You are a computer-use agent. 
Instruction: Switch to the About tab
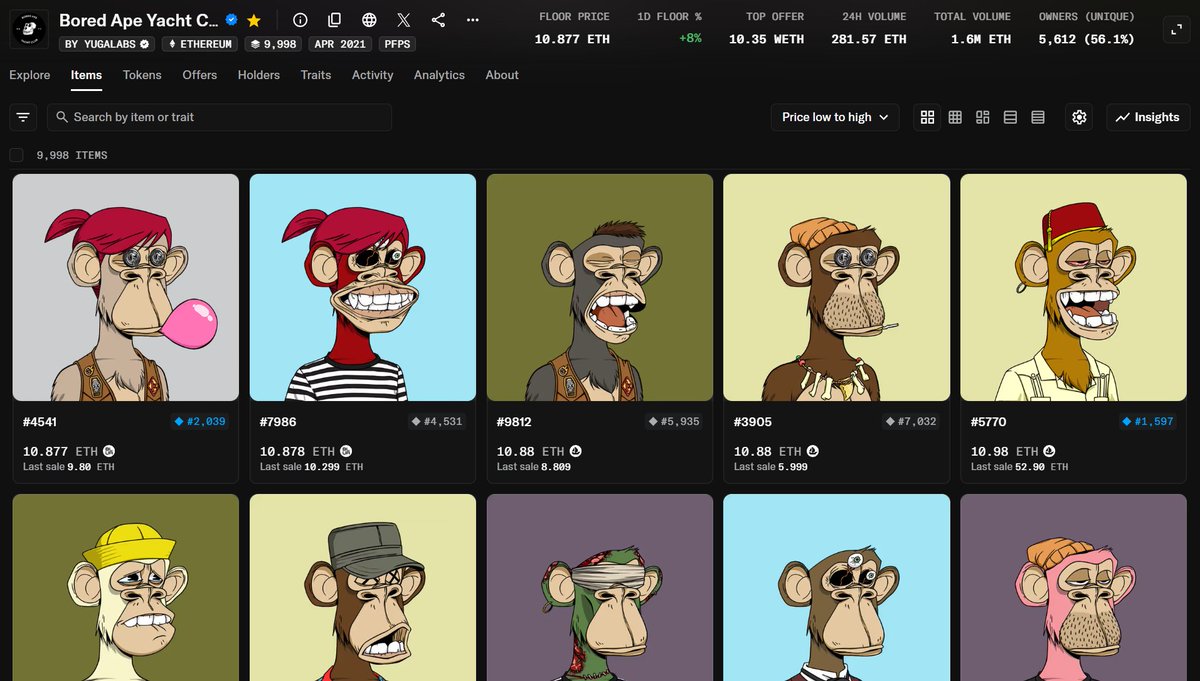pyautogui.click(x=502, y=75)
